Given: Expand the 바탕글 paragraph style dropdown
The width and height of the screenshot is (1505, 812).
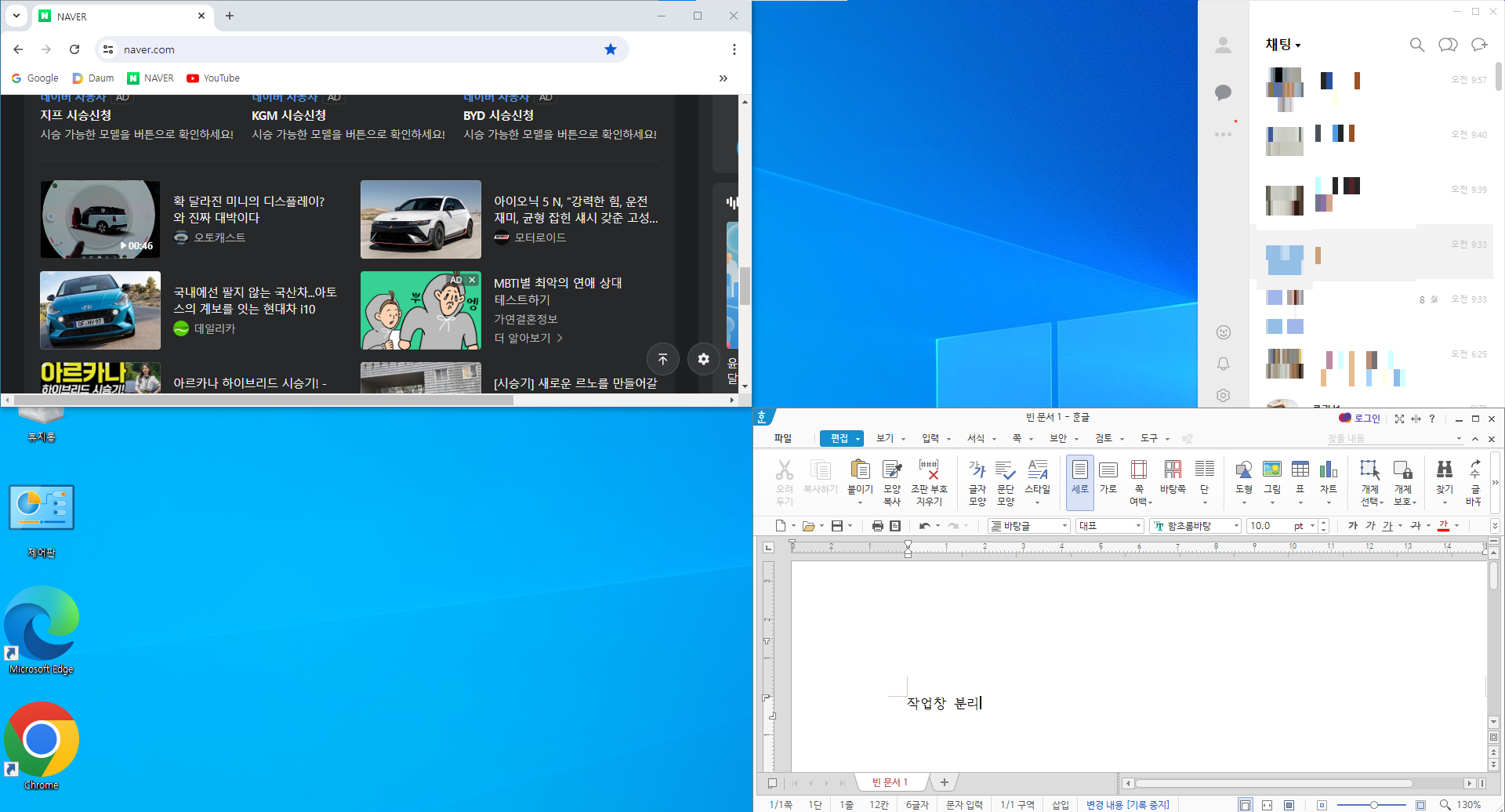Looking at the screenshot, I should coord(1064,526).
